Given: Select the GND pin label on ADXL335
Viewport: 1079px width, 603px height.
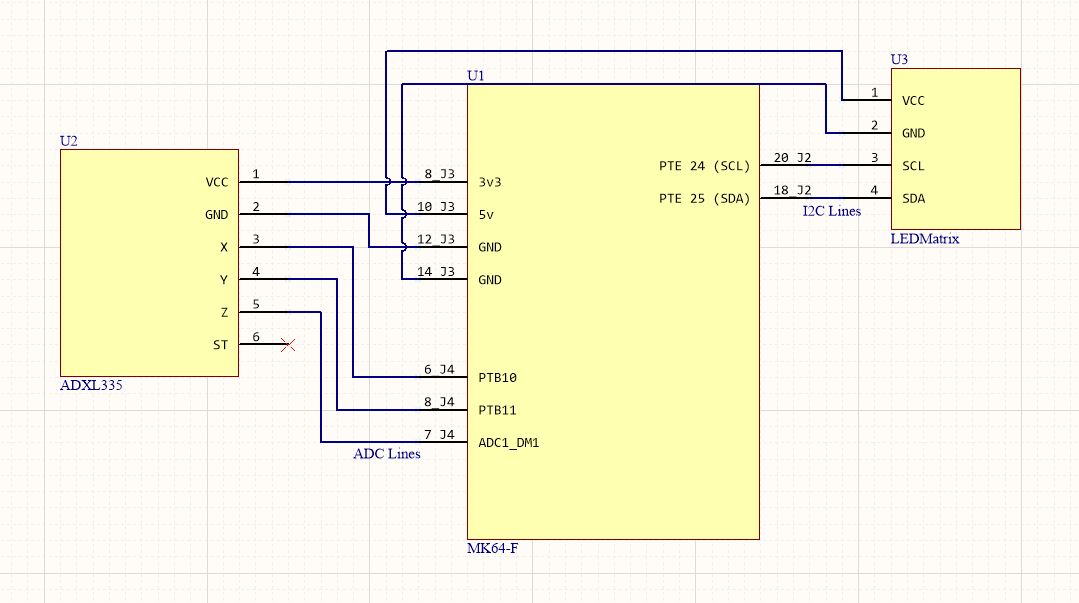Looking at the screenshot, I should pos(217,215).
